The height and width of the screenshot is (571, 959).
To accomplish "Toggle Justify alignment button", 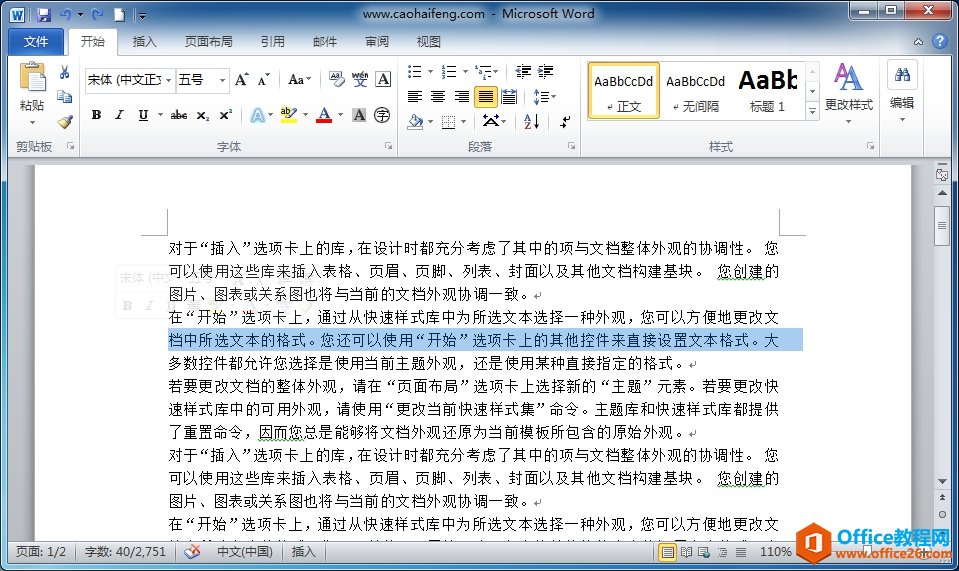I will [x=486, y=97].
